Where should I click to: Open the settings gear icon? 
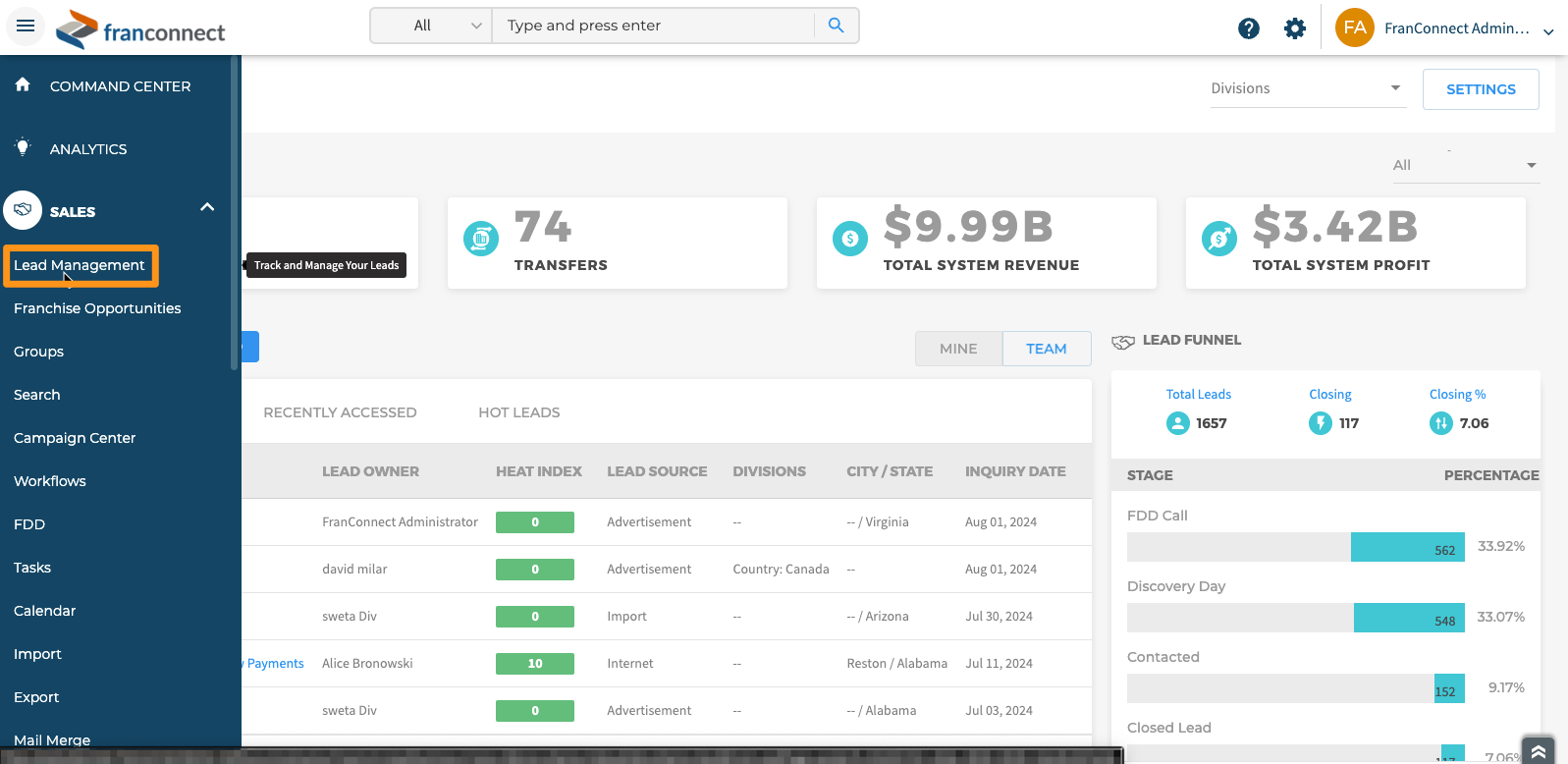pos(1295,28)
